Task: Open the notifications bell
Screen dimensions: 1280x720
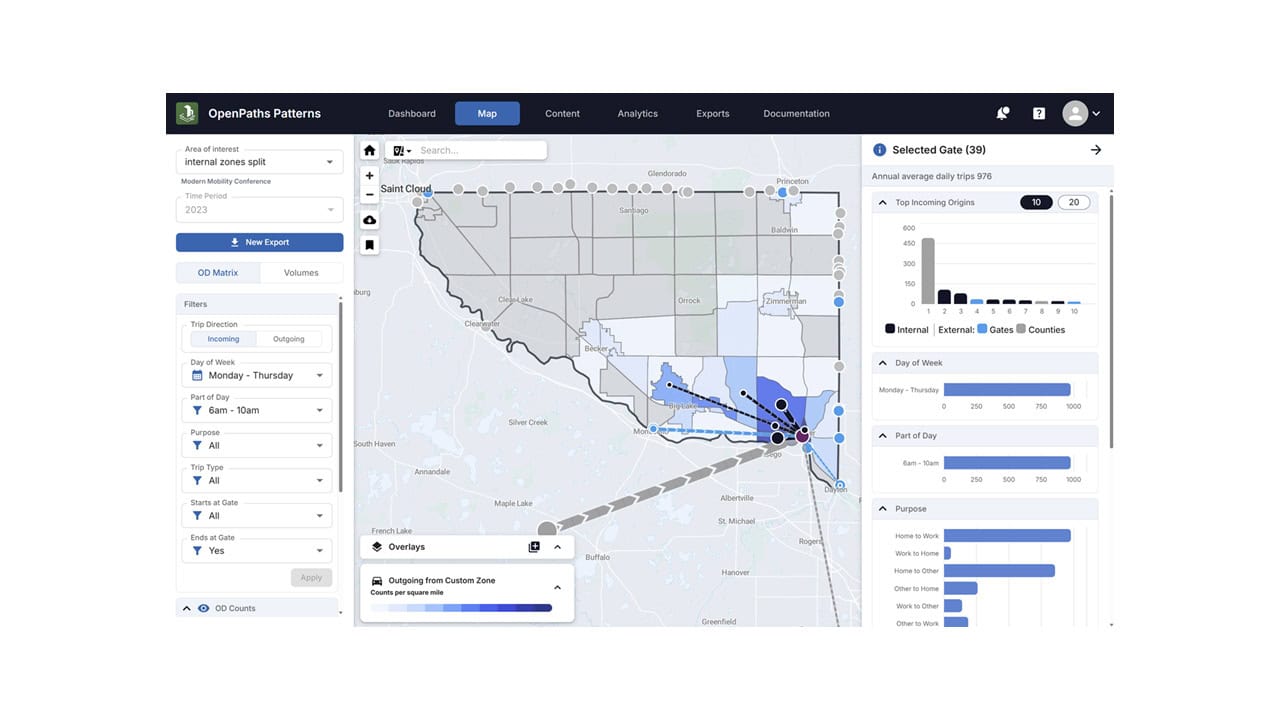Action: [1002, 113]
